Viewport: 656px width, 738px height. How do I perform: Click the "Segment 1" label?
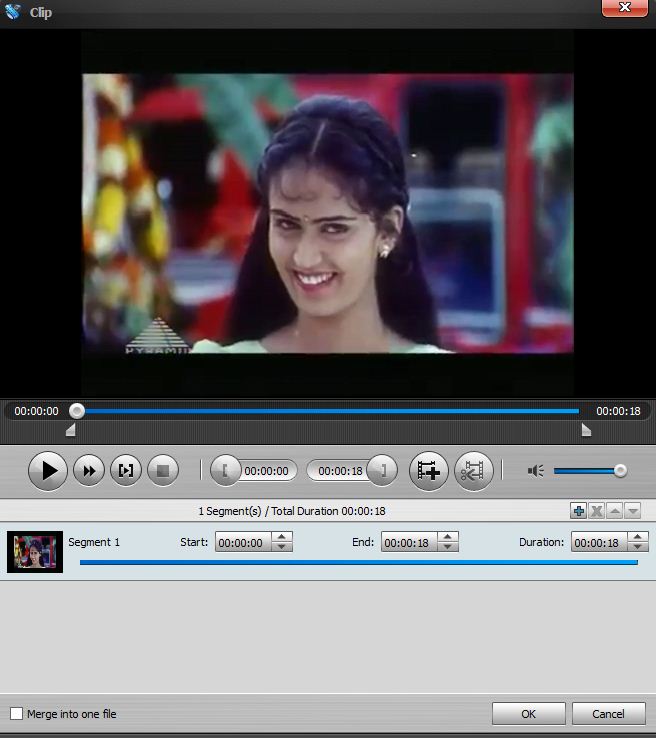point(94,542)
